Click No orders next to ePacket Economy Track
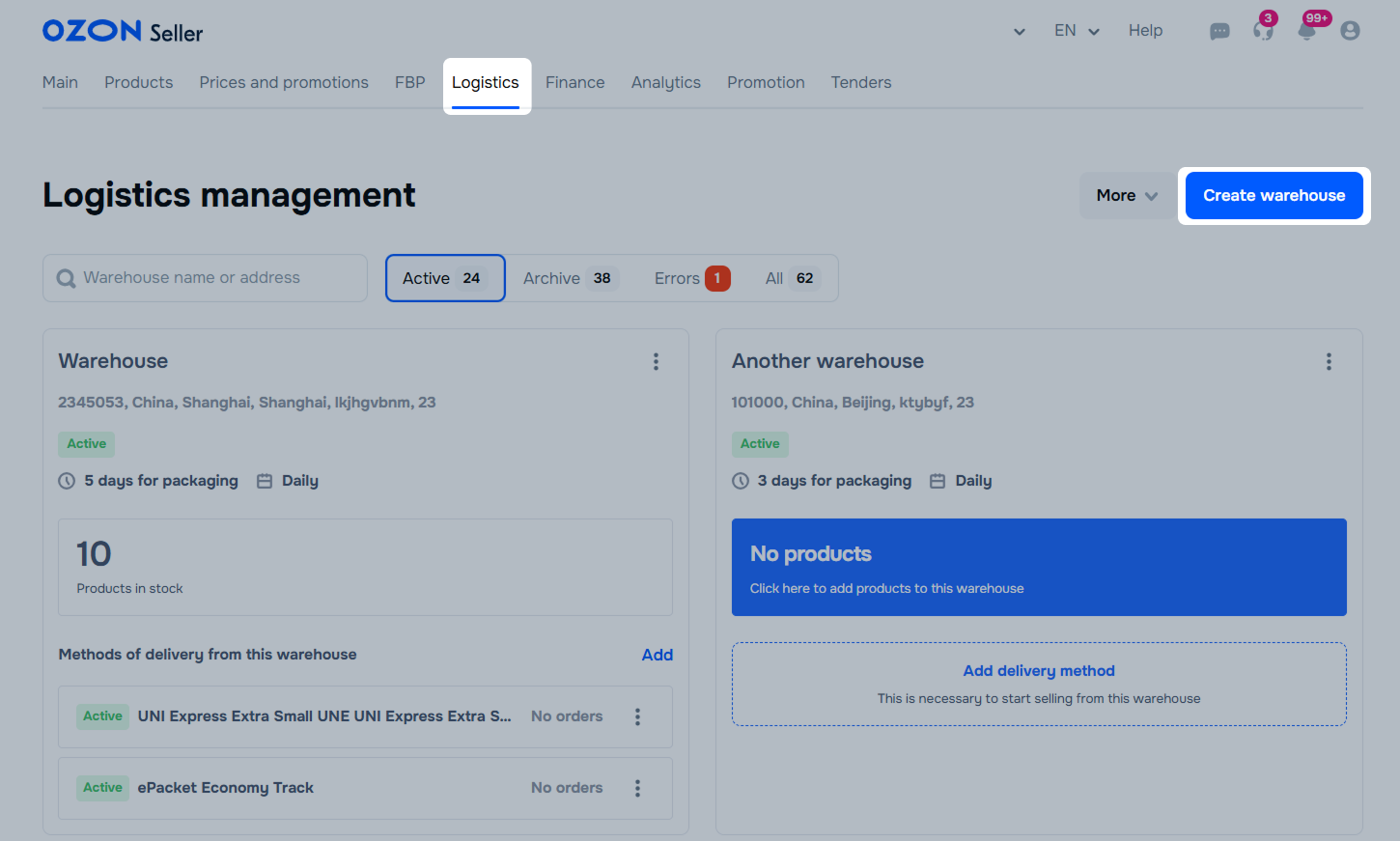The height and width of the screenshot is (841, 1400). click(x=567, y=788)
